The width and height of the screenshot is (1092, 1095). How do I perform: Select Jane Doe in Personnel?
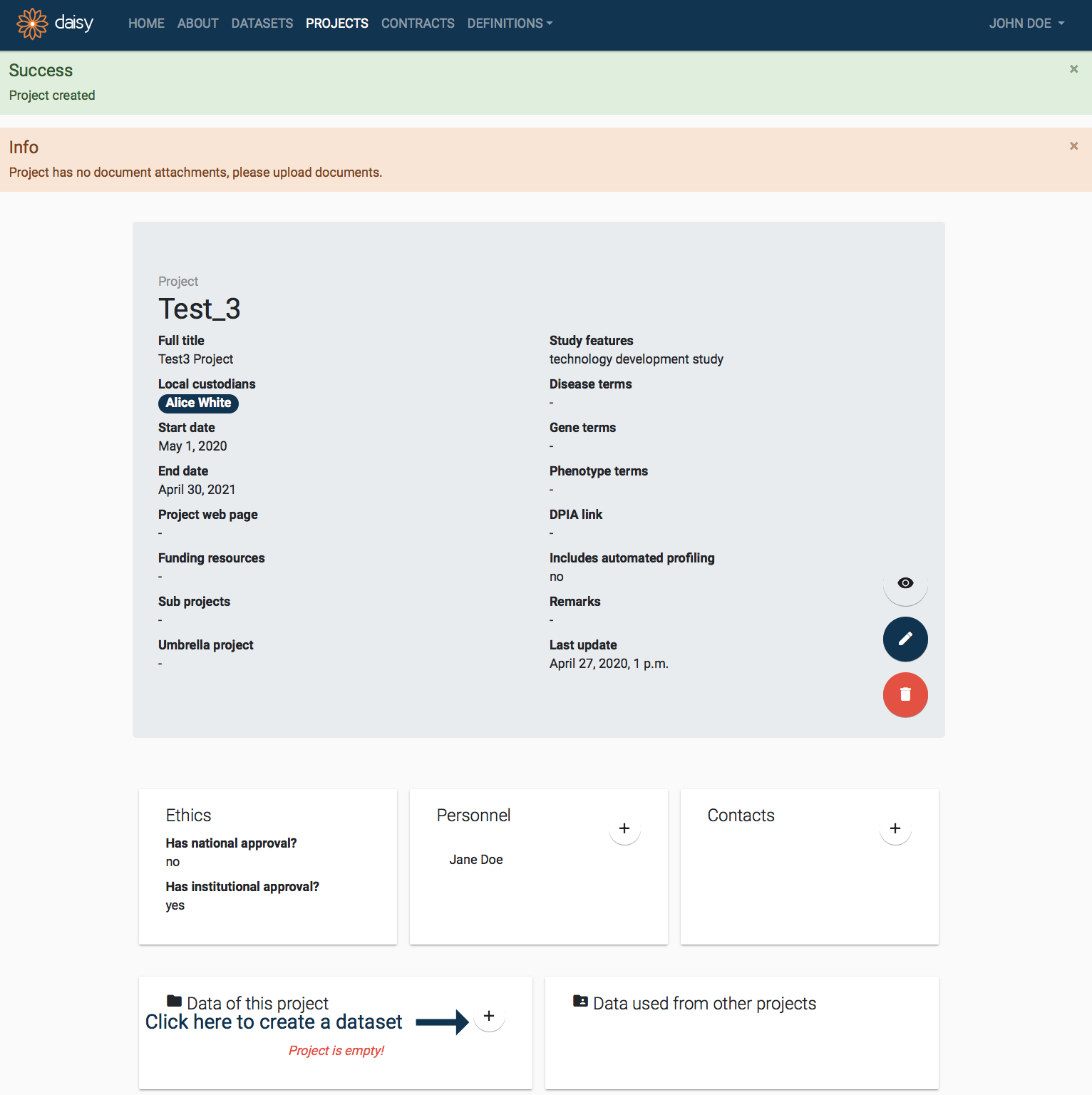click(x=476, y=860)
